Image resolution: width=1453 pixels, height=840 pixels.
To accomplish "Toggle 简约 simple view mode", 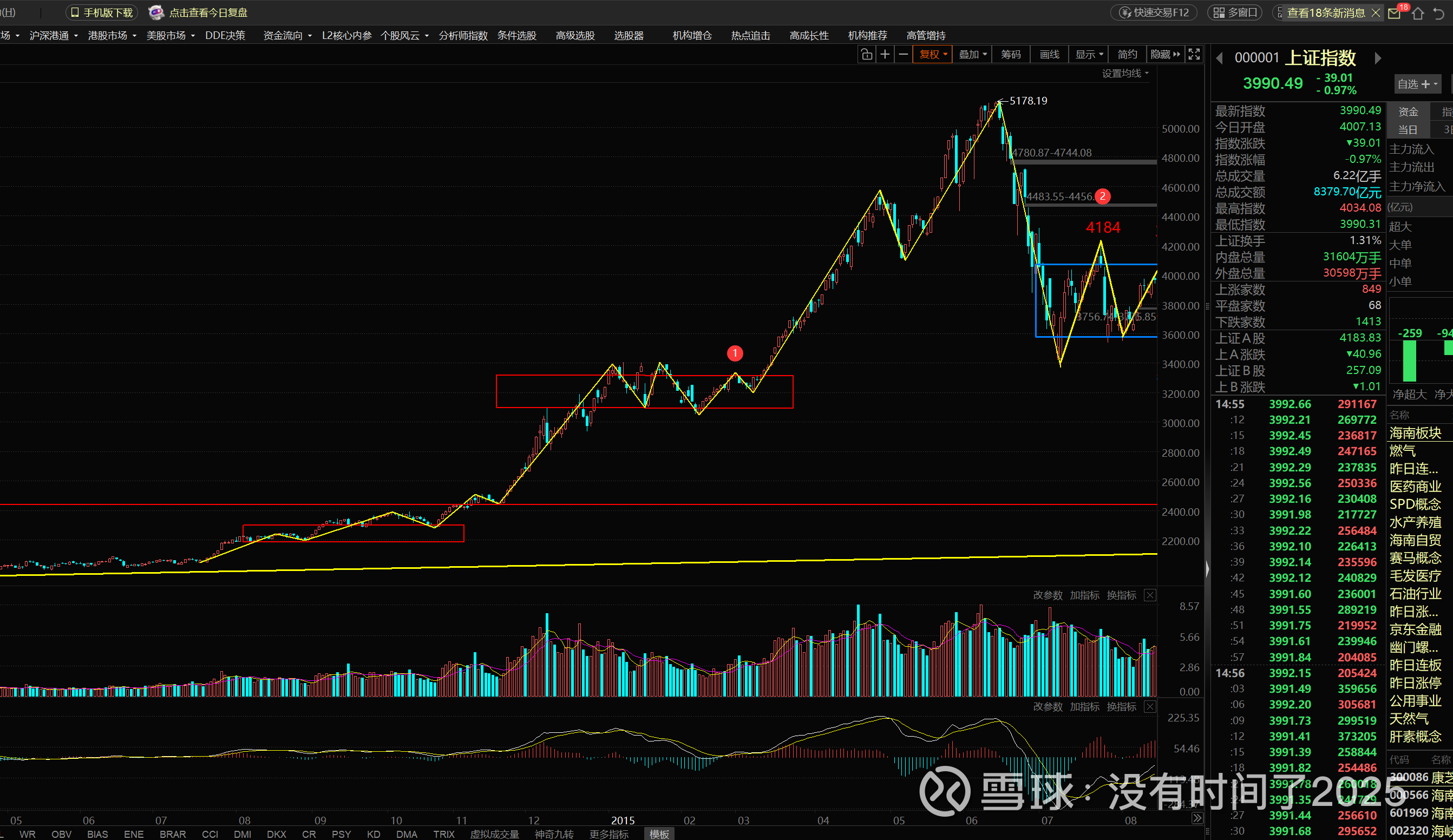I will point(1127,54).
